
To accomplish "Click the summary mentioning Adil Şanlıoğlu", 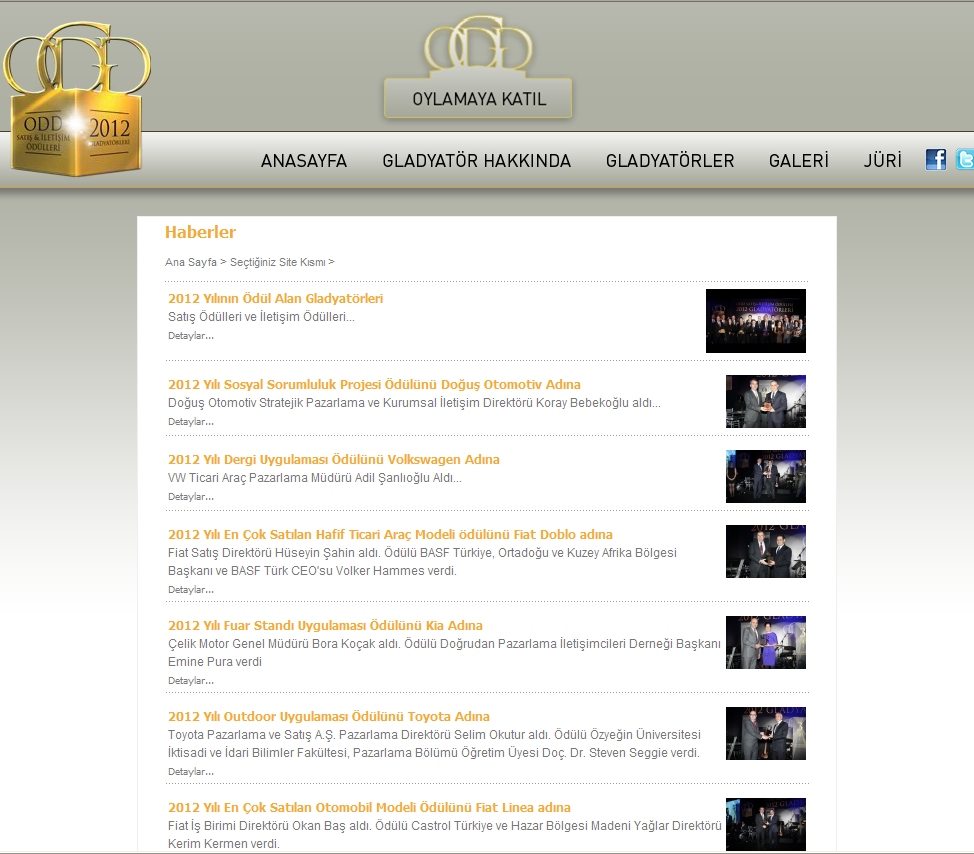I will (x=314, y=478).
